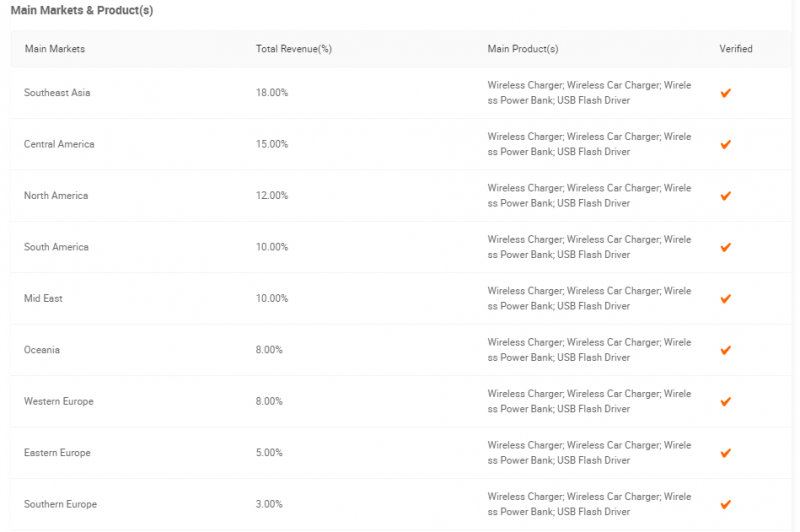Click the verified checkmark for South America
Image resolution: width=800 pixels, height=532 pixels.
[726, 247]
